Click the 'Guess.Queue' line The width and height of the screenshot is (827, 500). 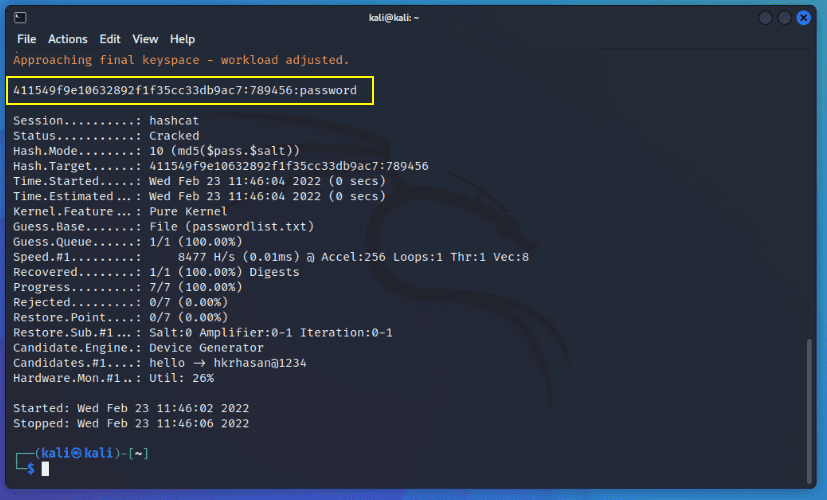tap(128, 242)
